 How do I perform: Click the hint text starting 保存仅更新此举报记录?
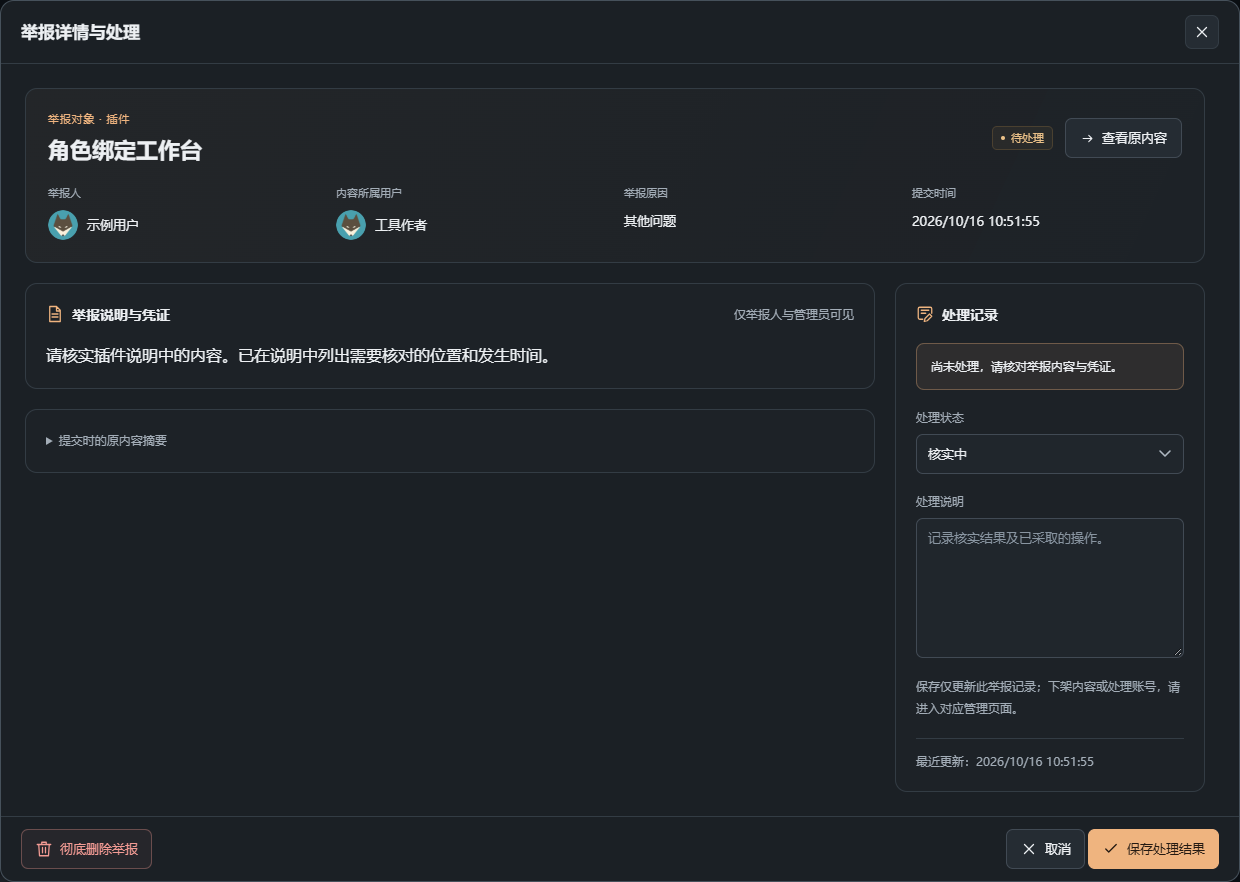click(1048, 698)
